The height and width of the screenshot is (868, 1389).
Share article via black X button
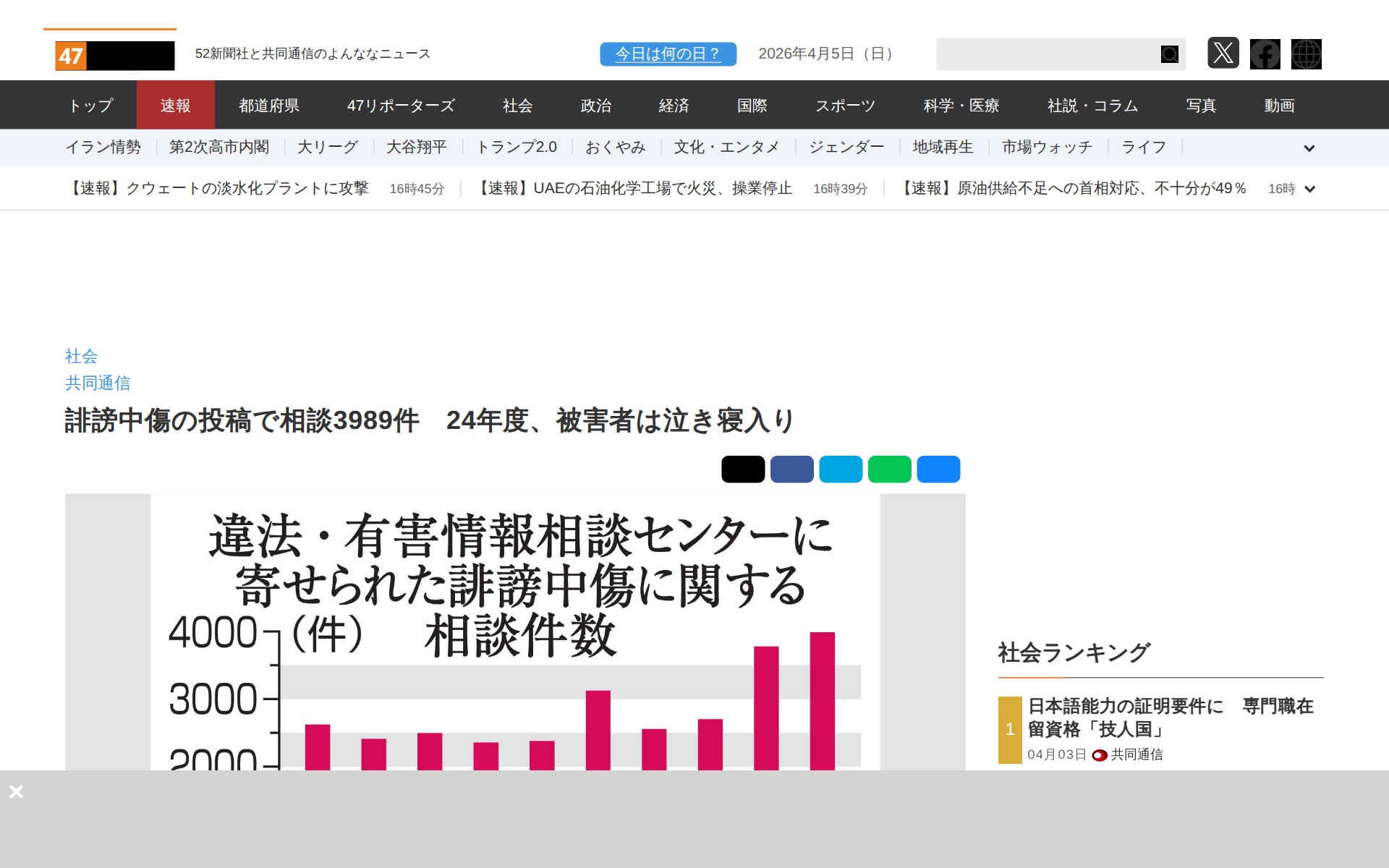tap(743, 469)
